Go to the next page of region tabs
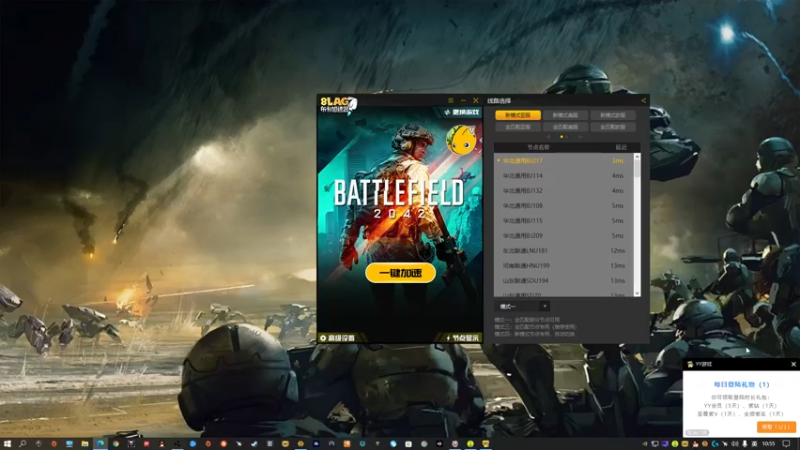This screenshot has height=450, width=800. pyautogui.click(x=580, y=137)
